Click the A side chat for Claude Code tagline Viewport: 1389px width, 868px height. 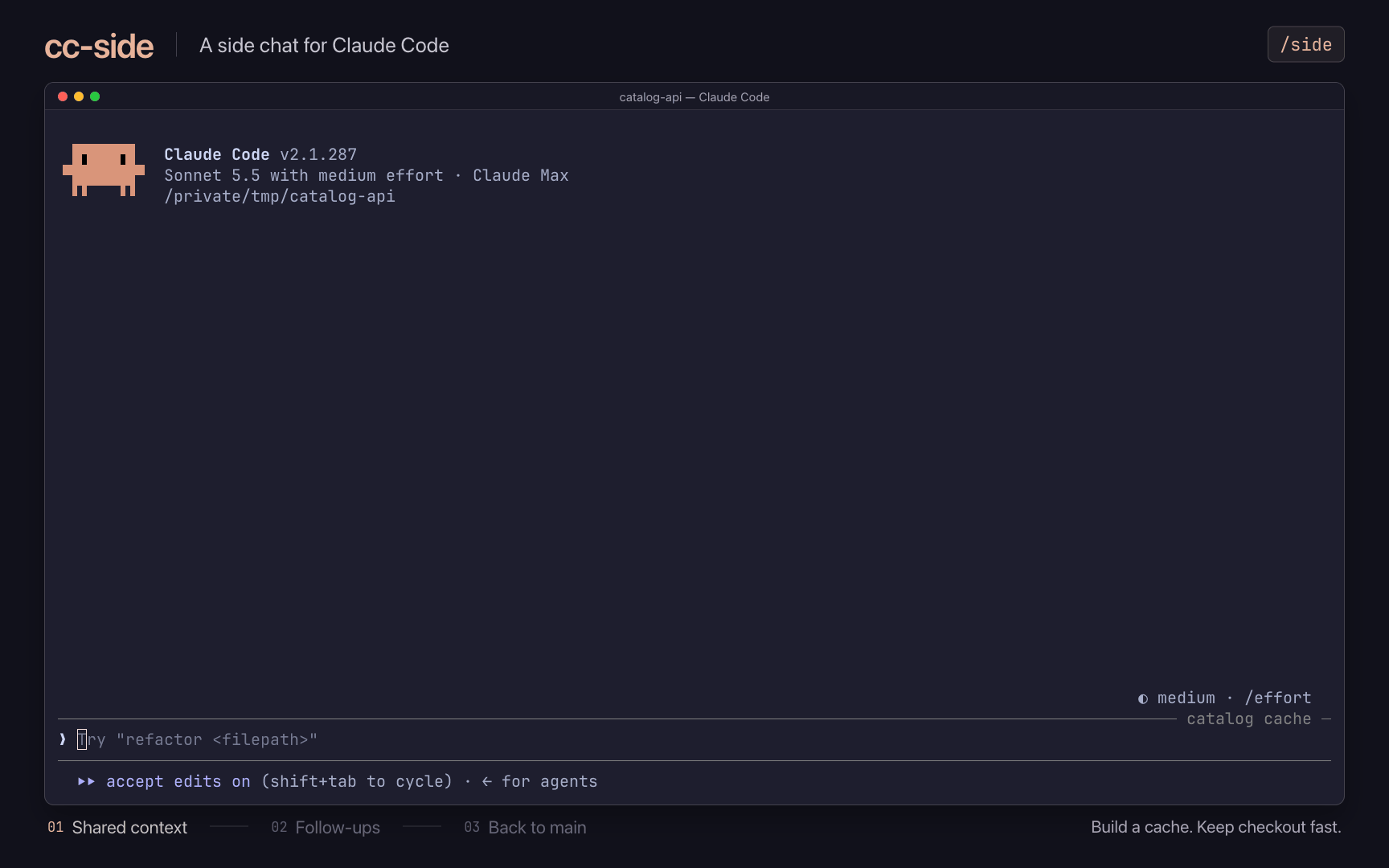[324, 45]
